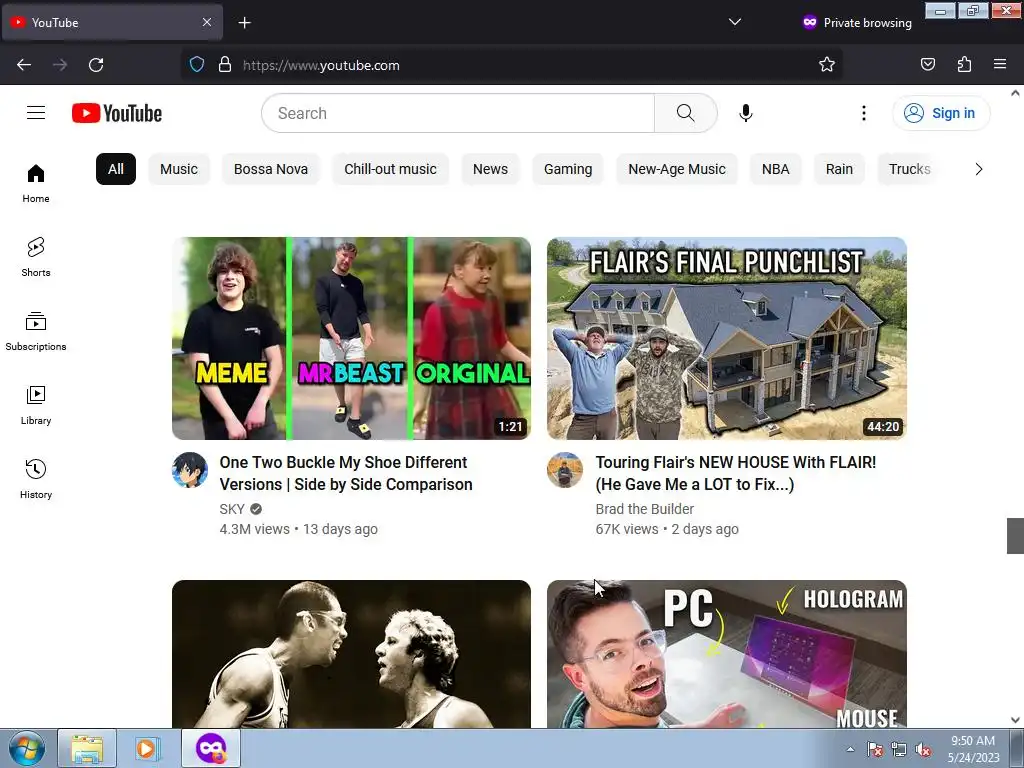The width and height of the screenshot is (1024, 768).
Task: Go back with browser back arrow
Action: (24, 65)
